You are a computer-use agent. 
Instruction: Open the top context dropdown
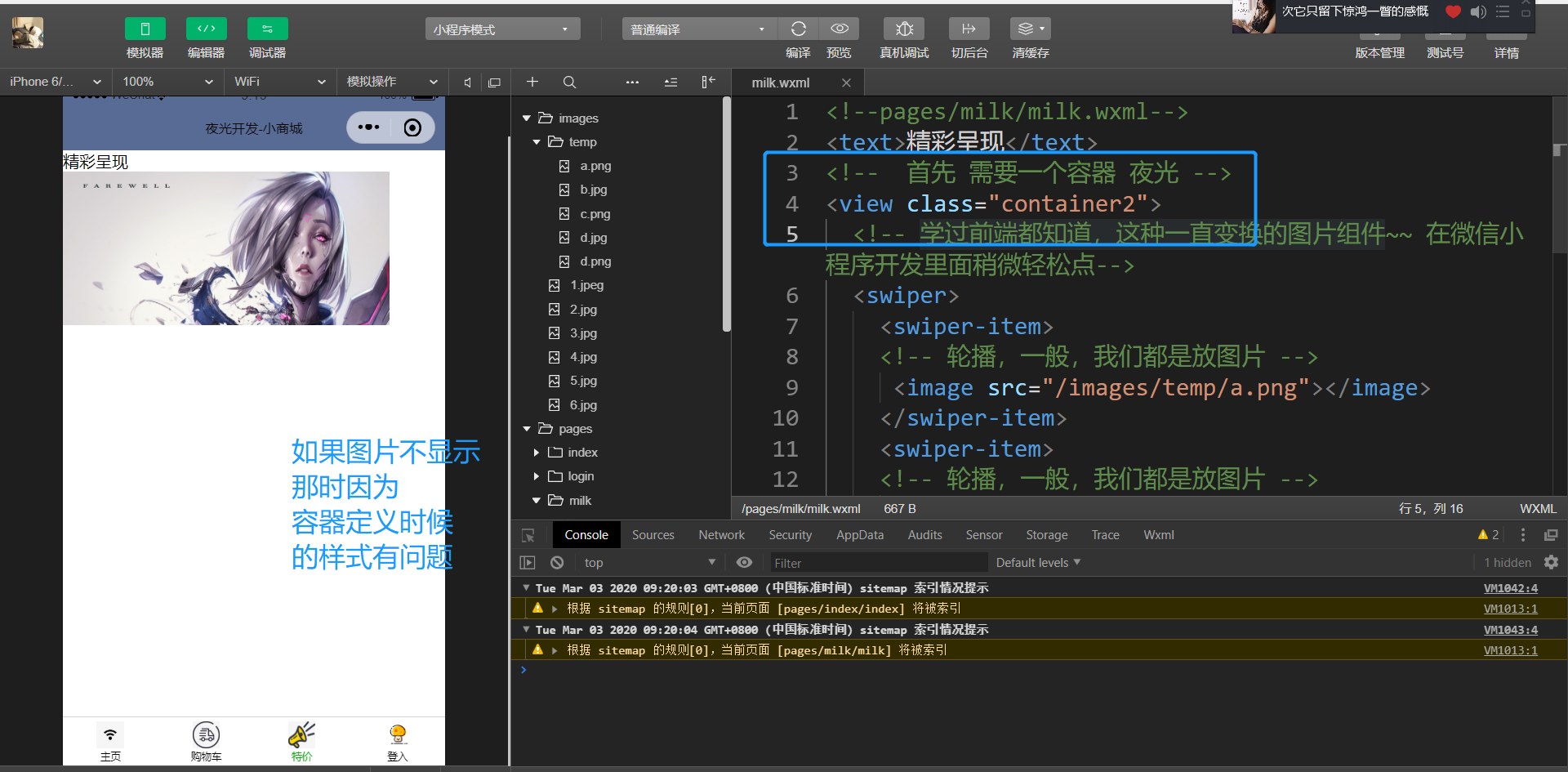[x=650, y=563]
